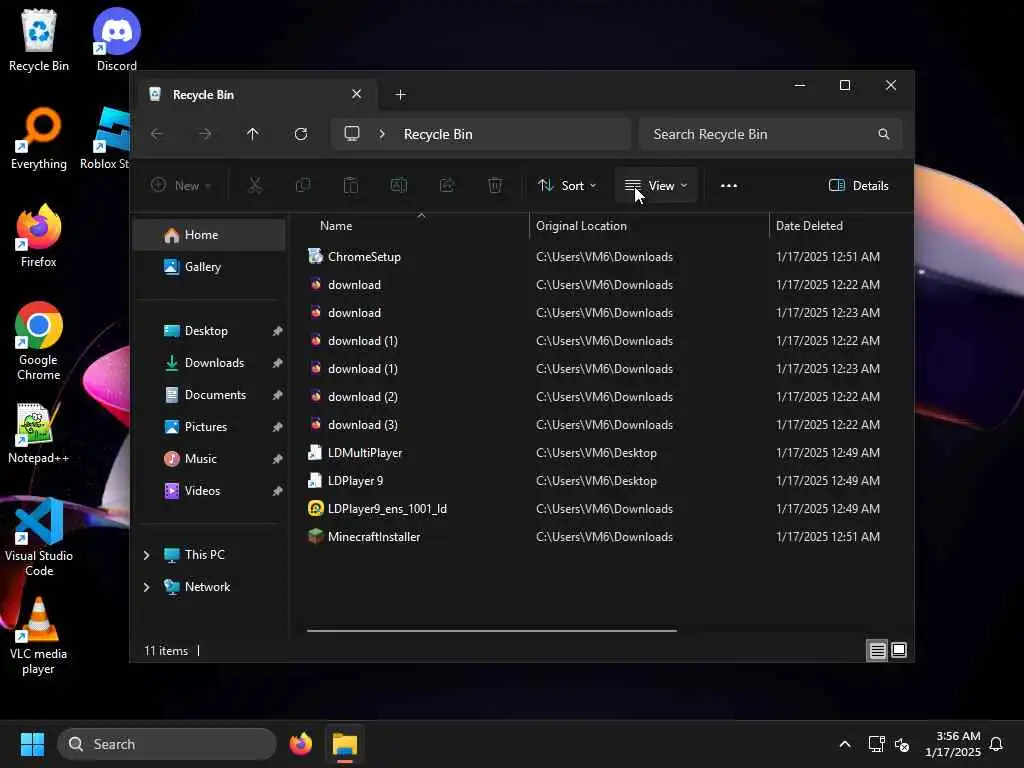Open Pictures in the sidebar
Image resolution: width=1024 pixels, height=768 pixels.
coord(209,427)
